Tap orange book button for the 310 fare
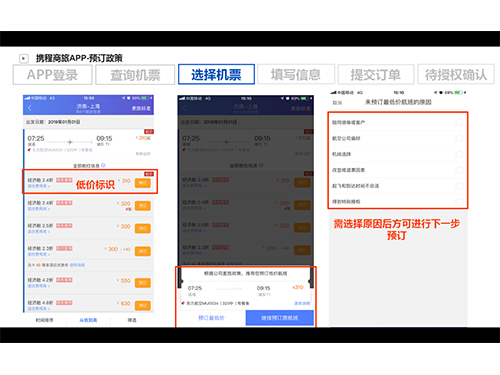Viewport: 500px width, 375px height. [x=143, y=183]
